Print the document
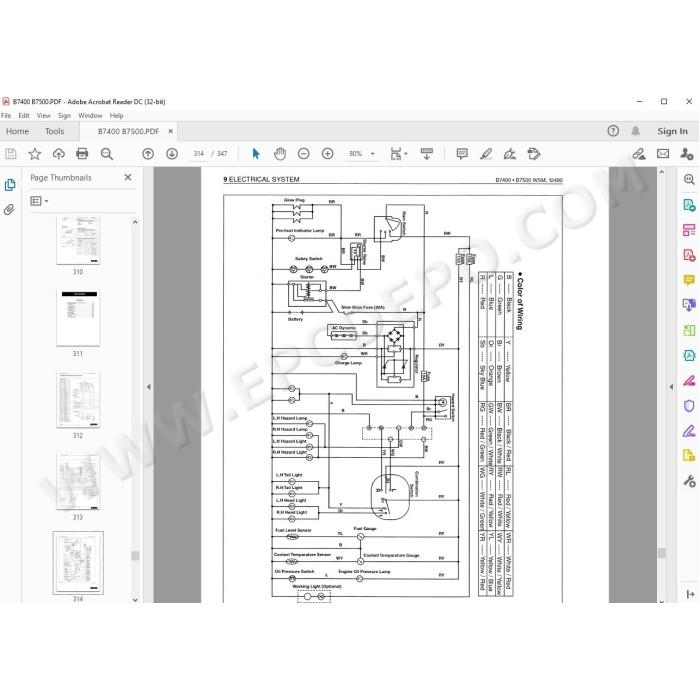 (x=82, y=154)
